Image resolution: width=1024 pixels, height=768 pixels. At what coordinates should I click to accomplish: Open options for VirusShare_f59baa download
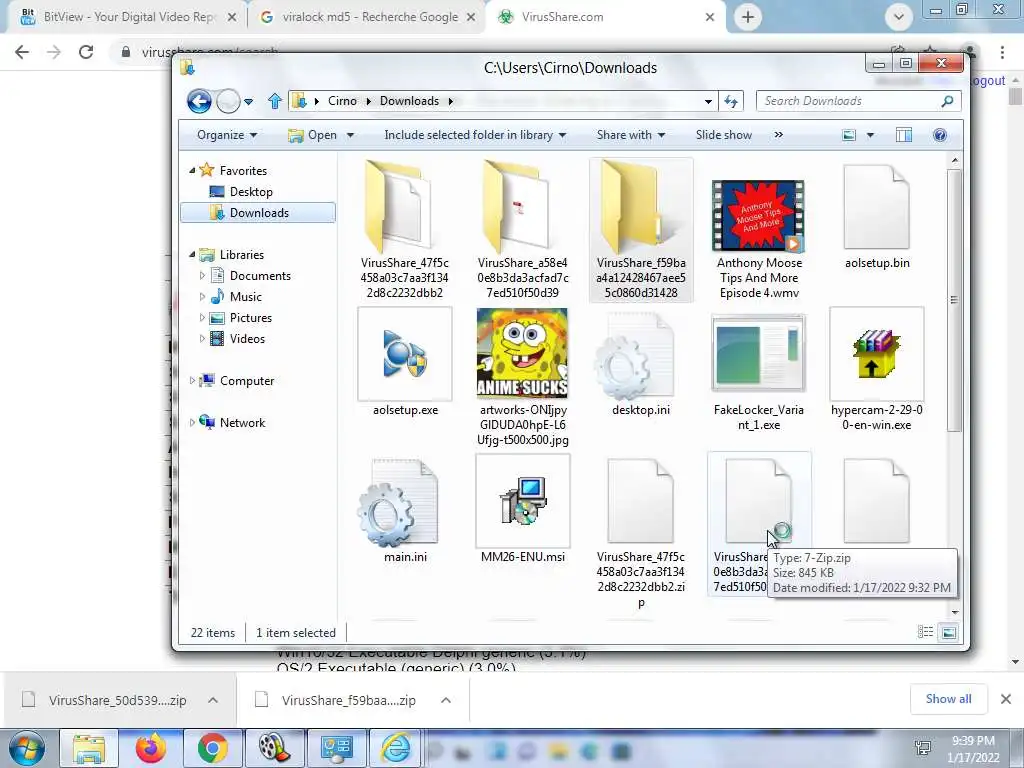pos(446,700)
